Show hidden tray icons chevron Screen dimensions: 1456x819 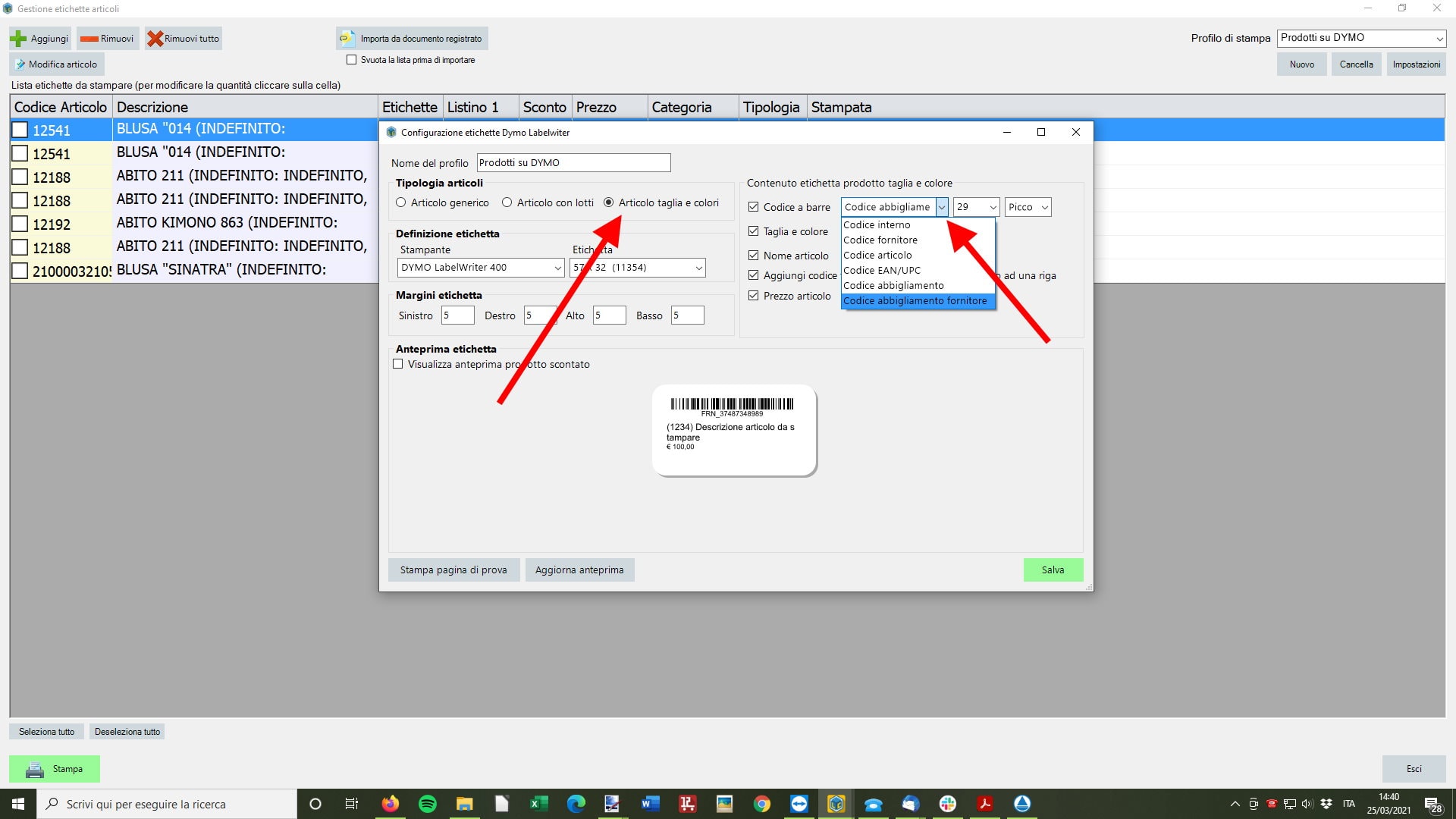coord(1235,804)
